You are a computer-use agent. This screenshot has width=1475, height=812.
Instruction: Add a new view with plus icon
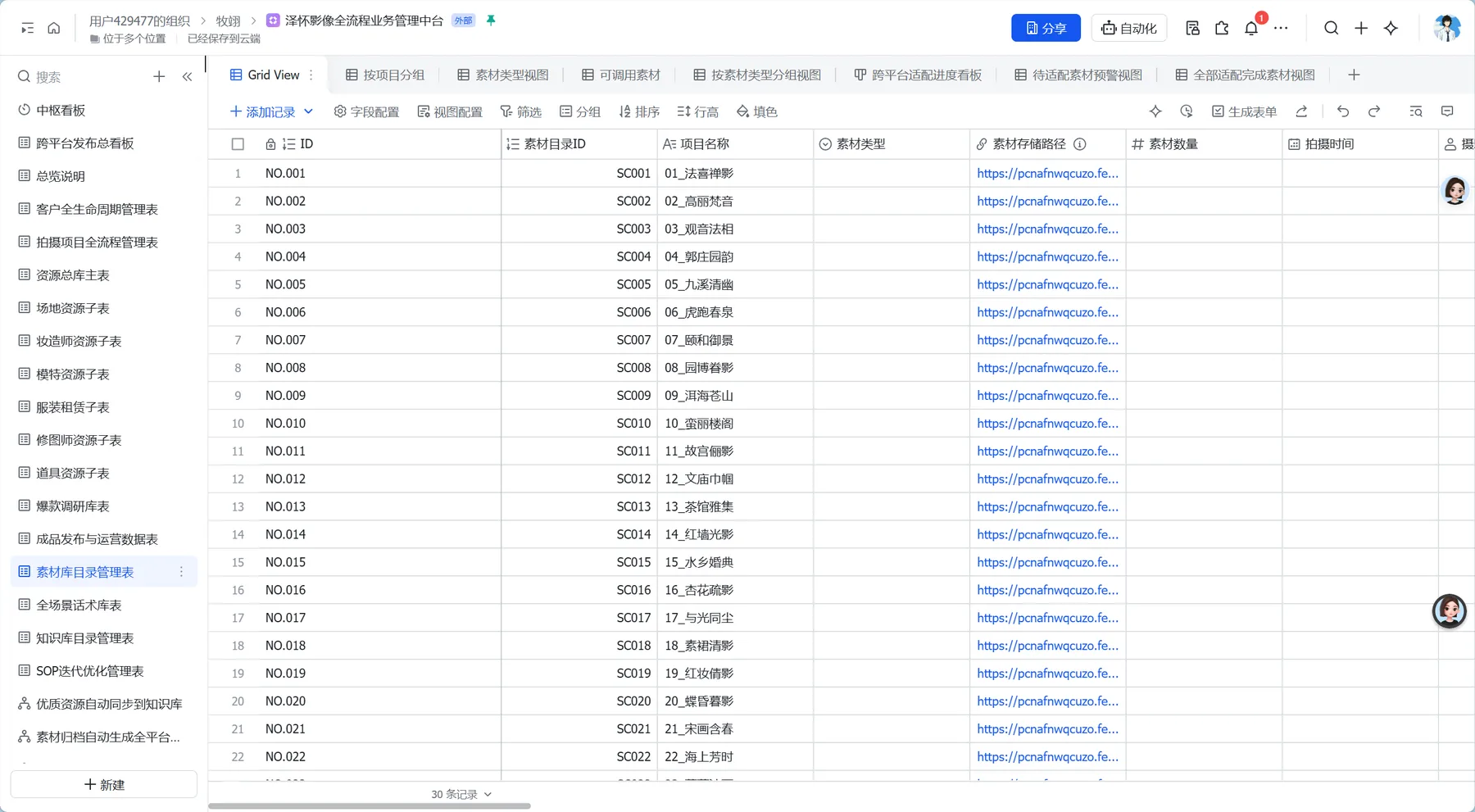click(1354, 75)
